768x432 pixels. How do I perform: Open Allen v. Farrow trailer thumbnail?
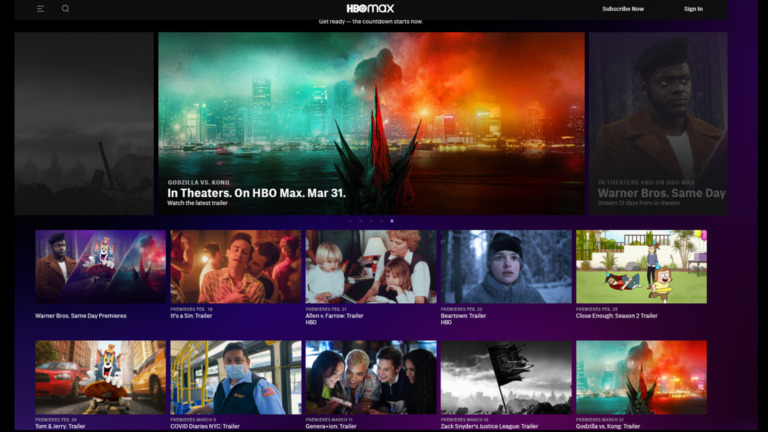pyautogui.click(x=371, y=266)
